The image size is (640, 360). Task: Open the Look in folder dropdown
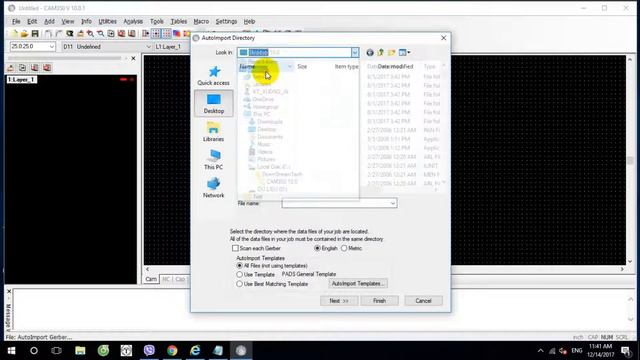pyautogui.click(x=355, y=52)
